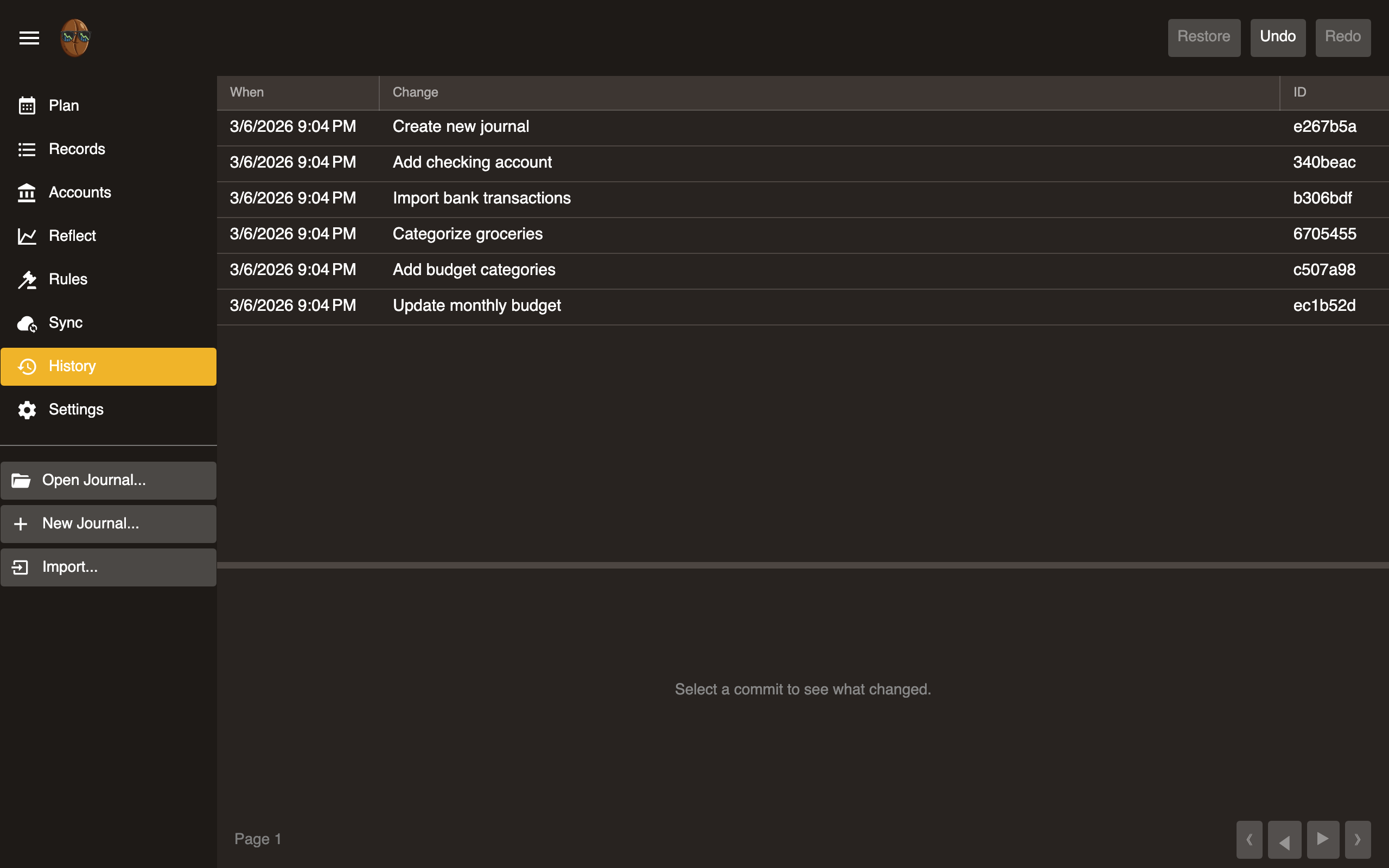Click the Restore button
1389x868 pixels.
pos(1203,37)
